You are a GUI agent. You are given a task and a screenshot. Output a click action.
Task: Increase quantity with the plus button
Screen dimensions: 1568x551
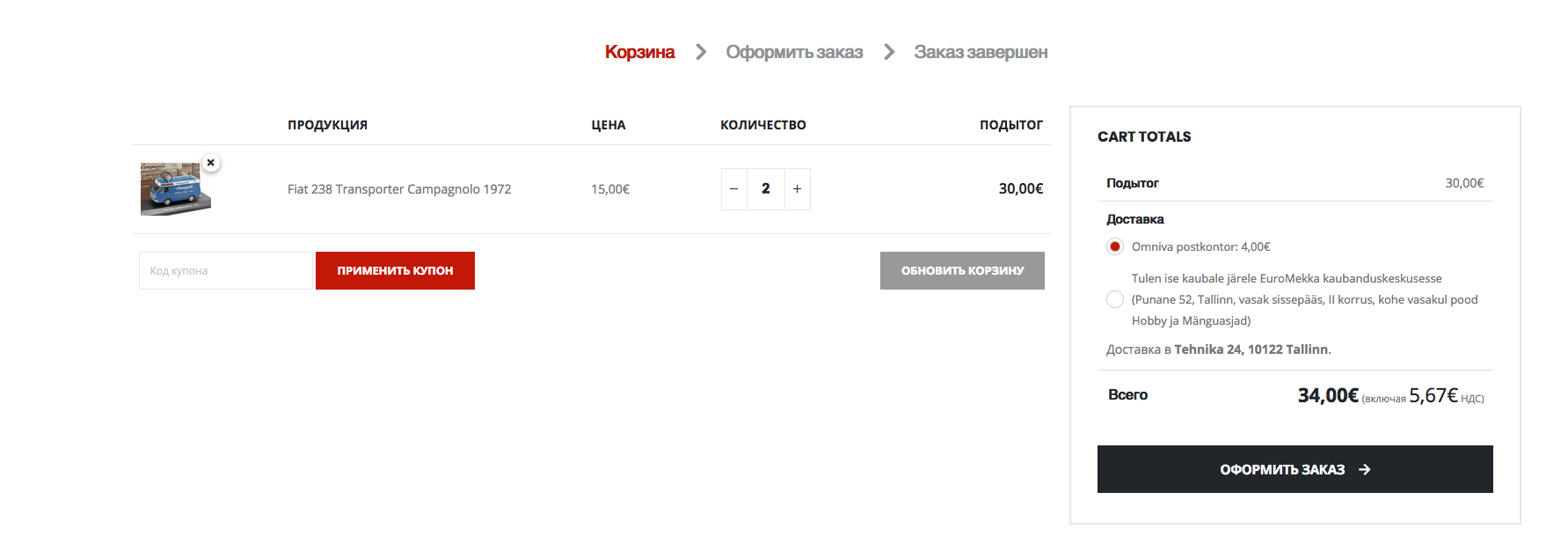[797, 189]
